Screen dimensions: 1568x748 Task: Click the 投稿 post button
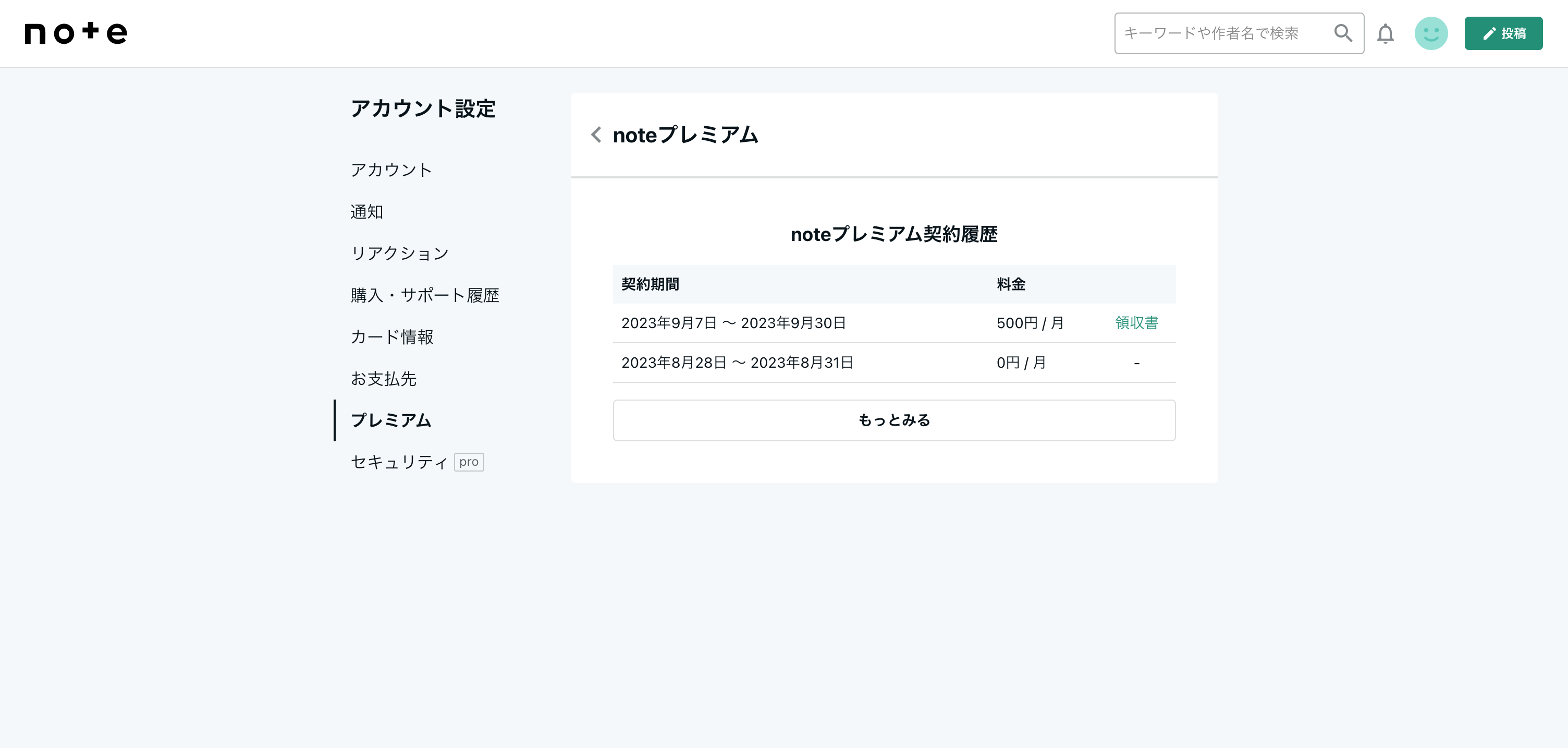coord(1503,33)
